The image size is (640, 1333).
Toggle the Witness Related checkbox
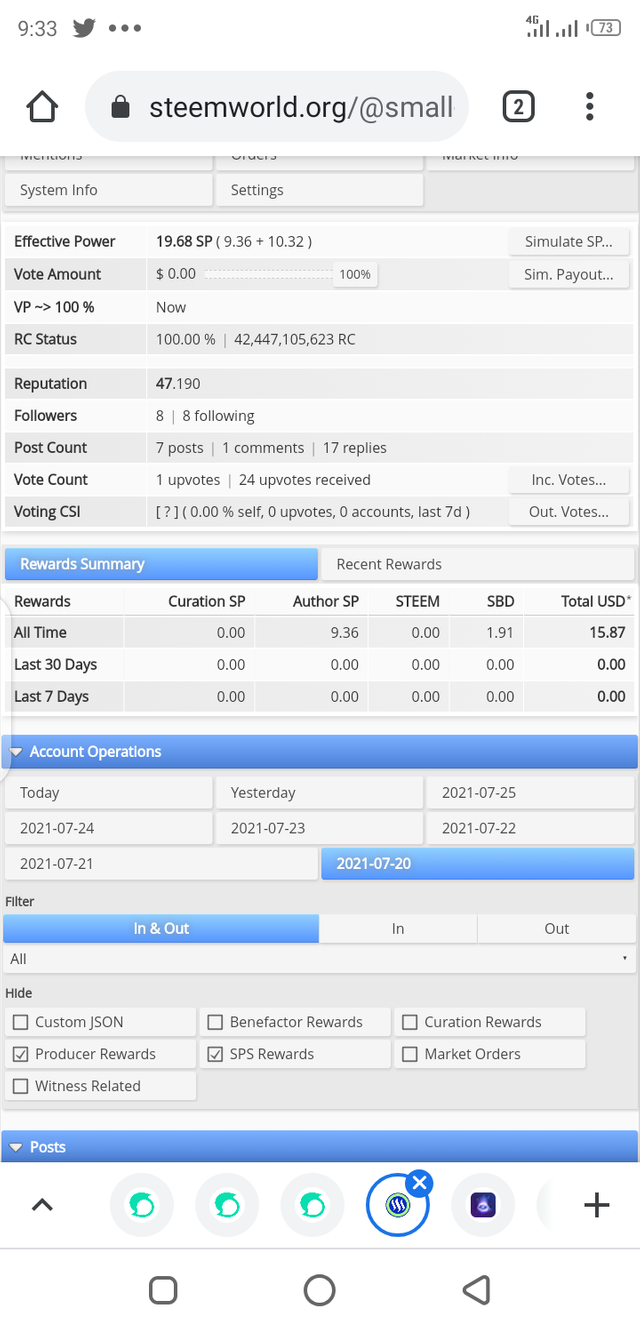(x=20, y=1086)
